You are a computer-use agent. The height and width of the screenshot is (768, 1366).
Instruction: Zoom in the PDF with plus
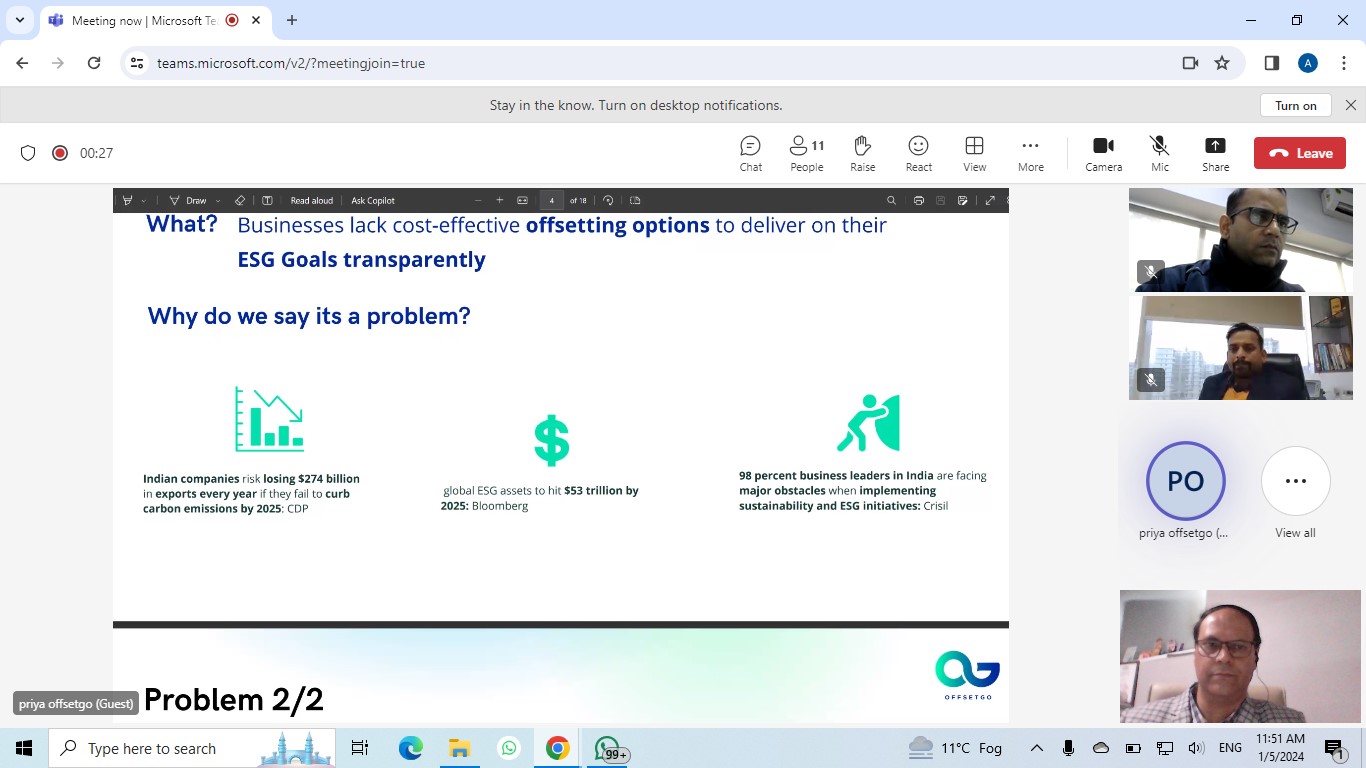click(500, 200)
